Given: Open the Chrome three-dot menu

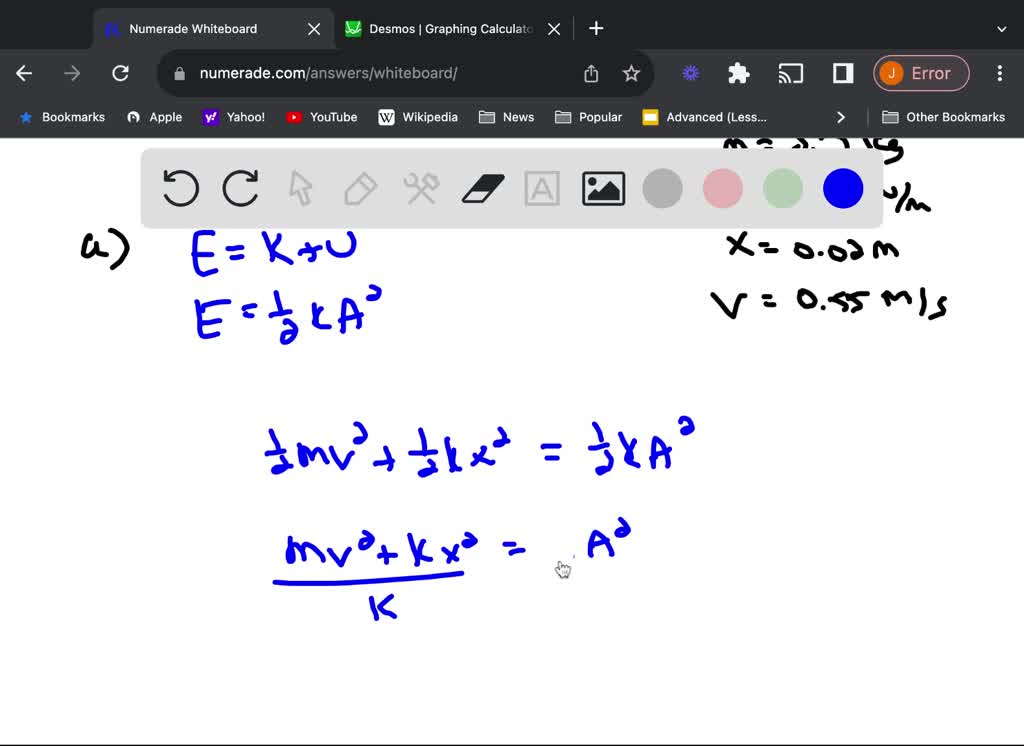Looking at the screenshot, I should coord(999,73).
